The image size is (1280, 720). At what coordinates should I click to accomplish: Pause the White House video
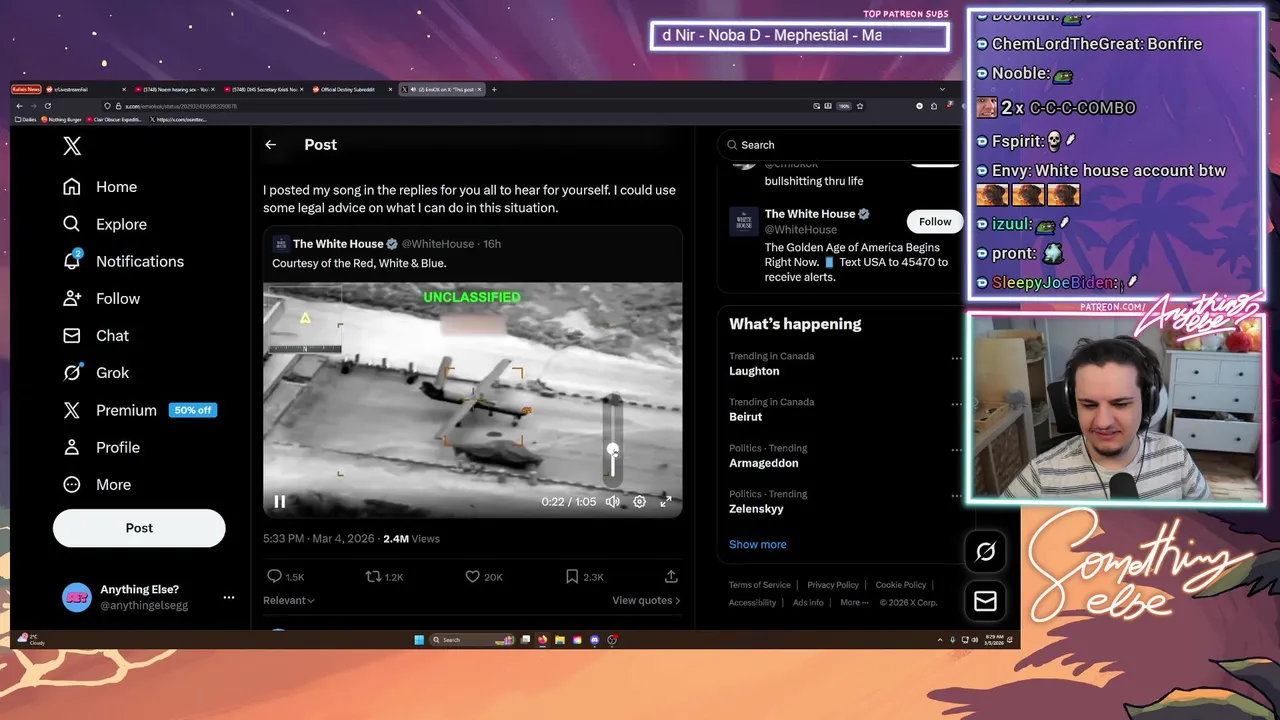[280, 502]
